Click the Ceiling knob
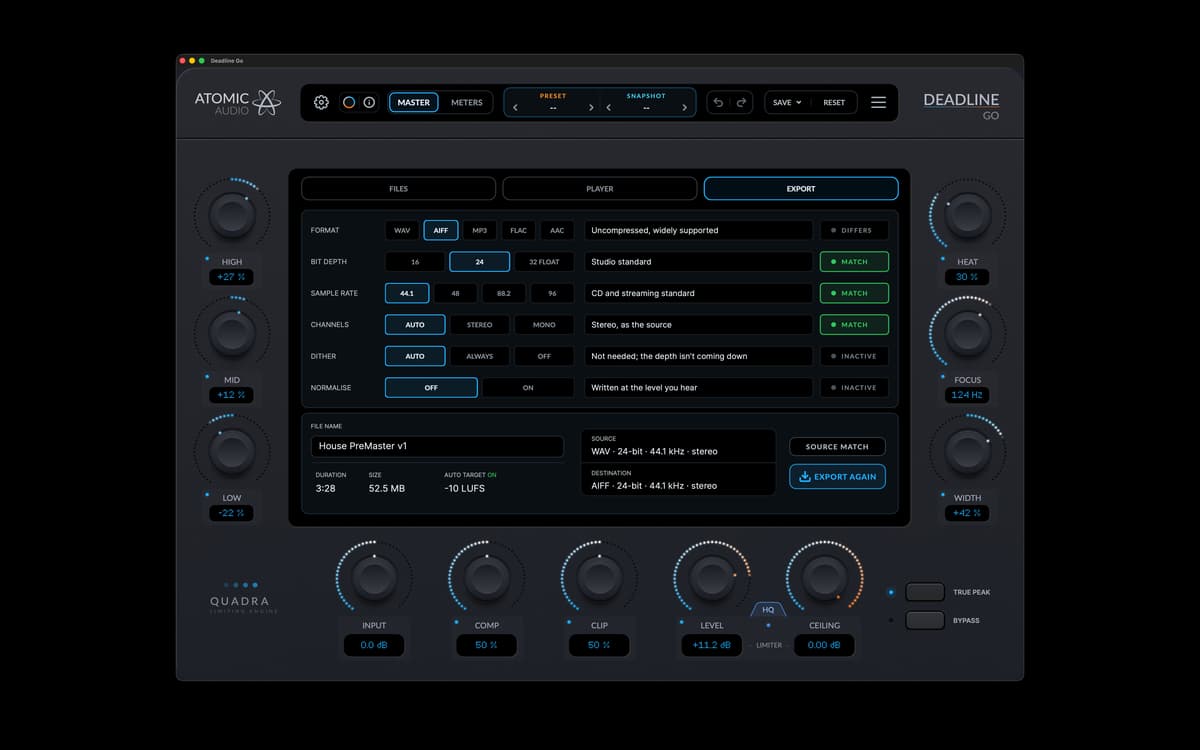Screen dimensions: 1200x750 [825, 577]
